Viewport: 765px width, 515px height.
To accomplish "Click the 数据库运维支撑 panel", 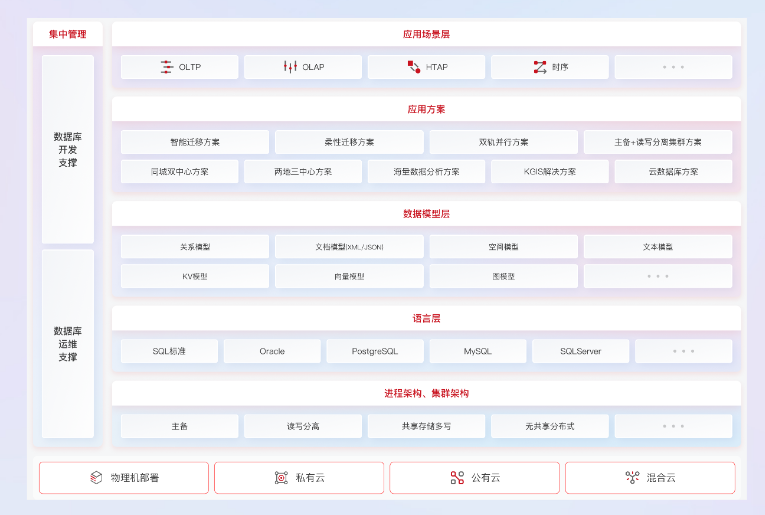I will click(68, 343).
